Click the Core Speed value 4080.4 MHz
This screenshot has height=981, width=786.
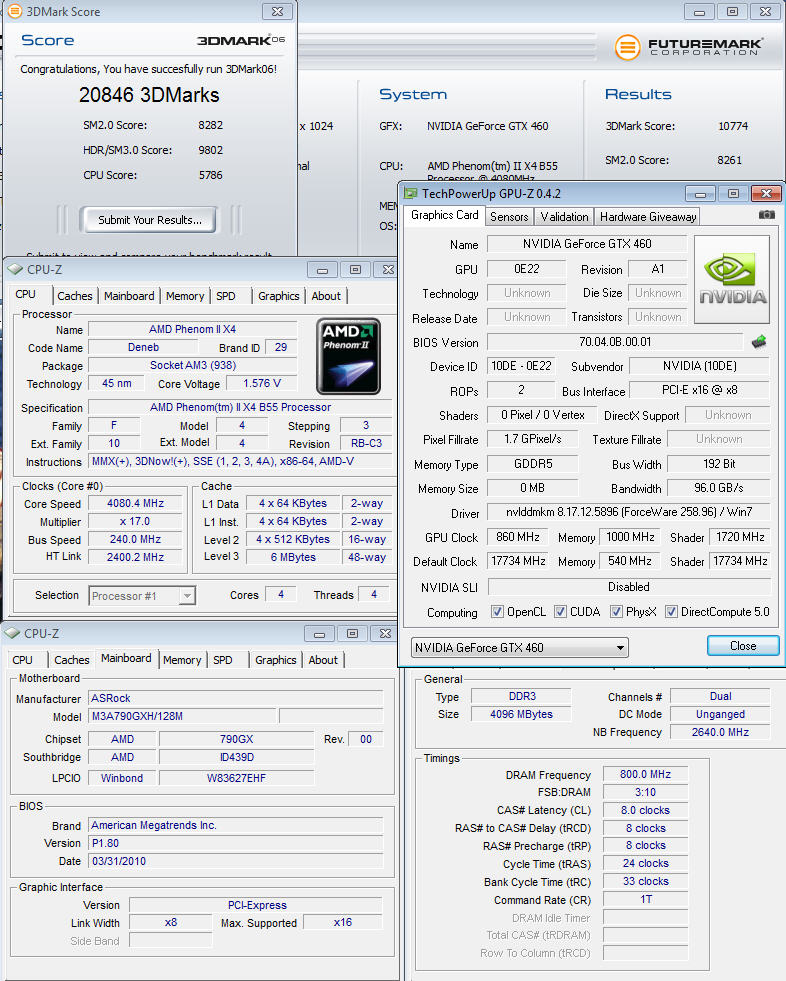tap(135, 504)
